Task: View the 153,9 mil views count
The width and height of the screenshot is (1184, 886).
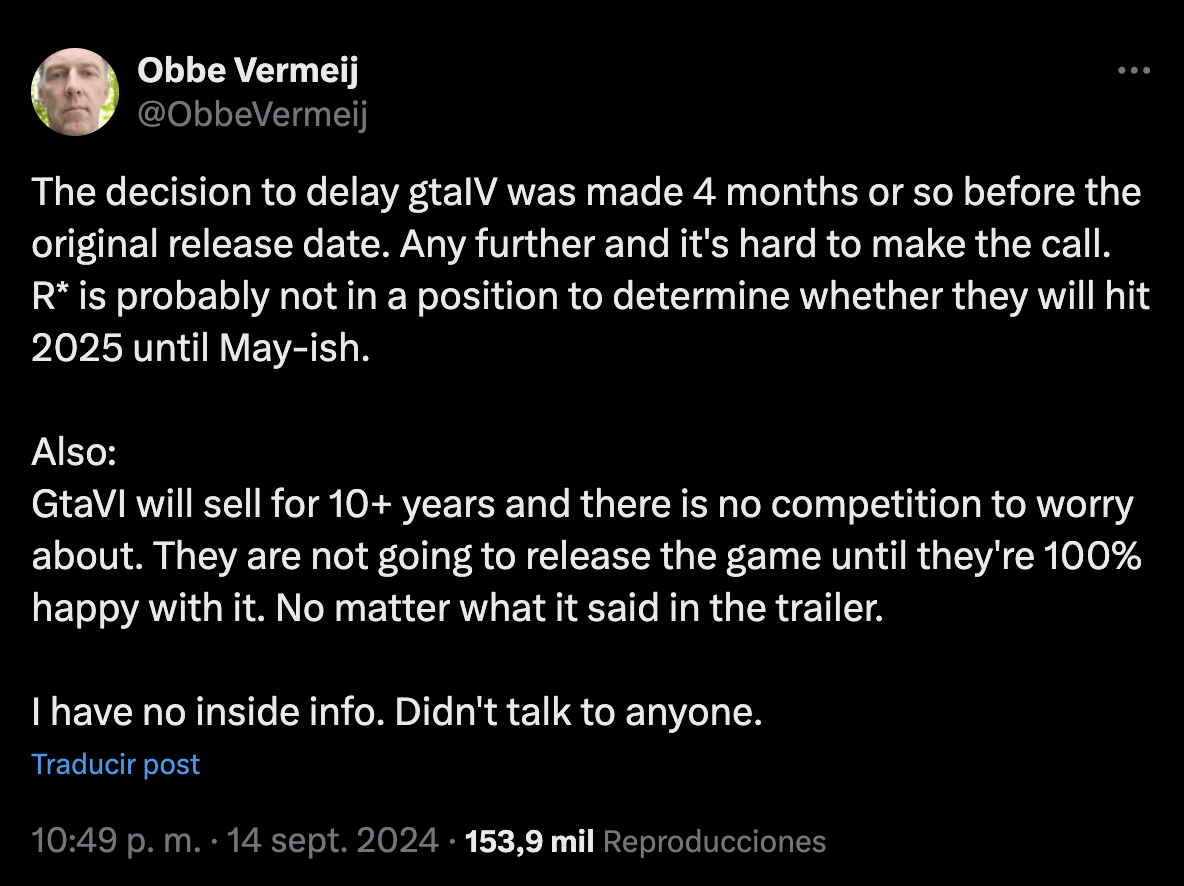Action: (x=529, y=841)
